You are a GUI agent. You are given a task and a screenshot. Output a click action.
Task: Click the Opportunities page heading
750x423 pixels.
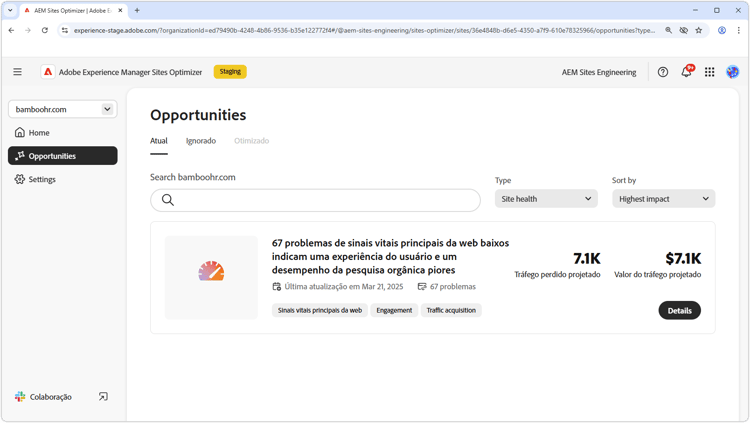[x=198, y=115]
